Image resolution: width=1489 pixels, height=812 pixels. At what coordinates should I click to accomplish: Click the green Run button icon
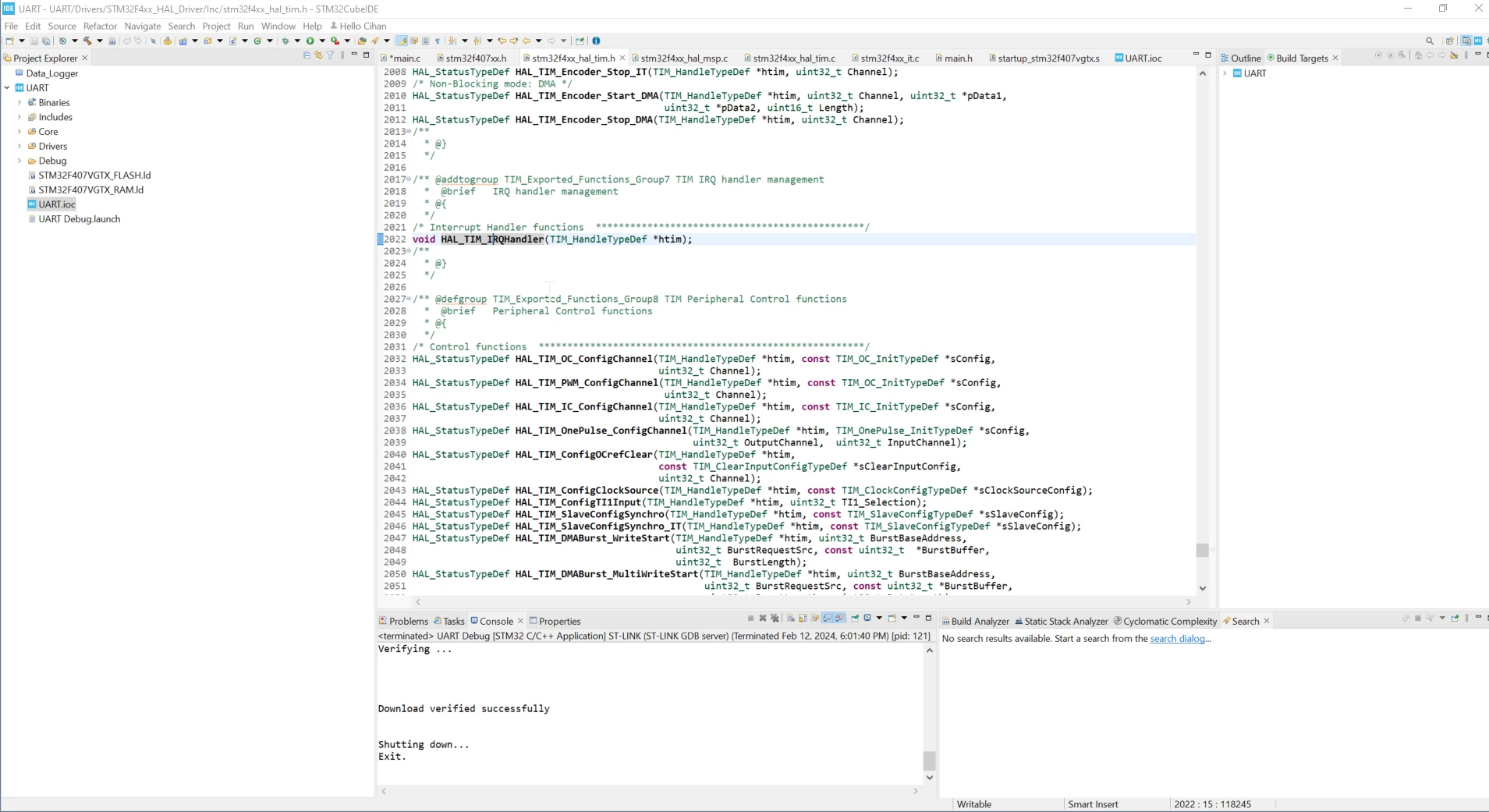310,41
